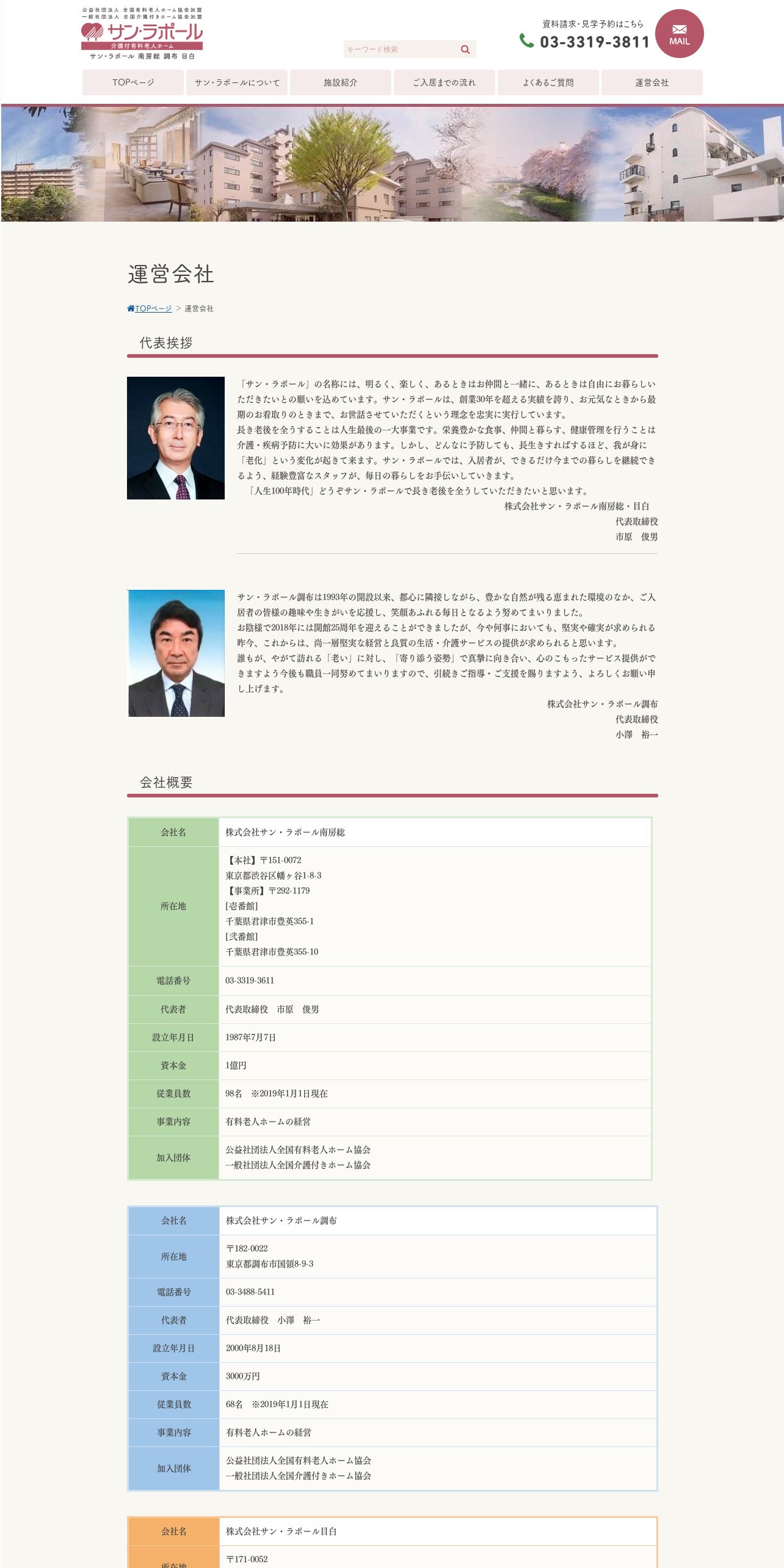Click the home icon in breadcrumb
Viewport: 784px width, 1568px height.
point(131,308)
